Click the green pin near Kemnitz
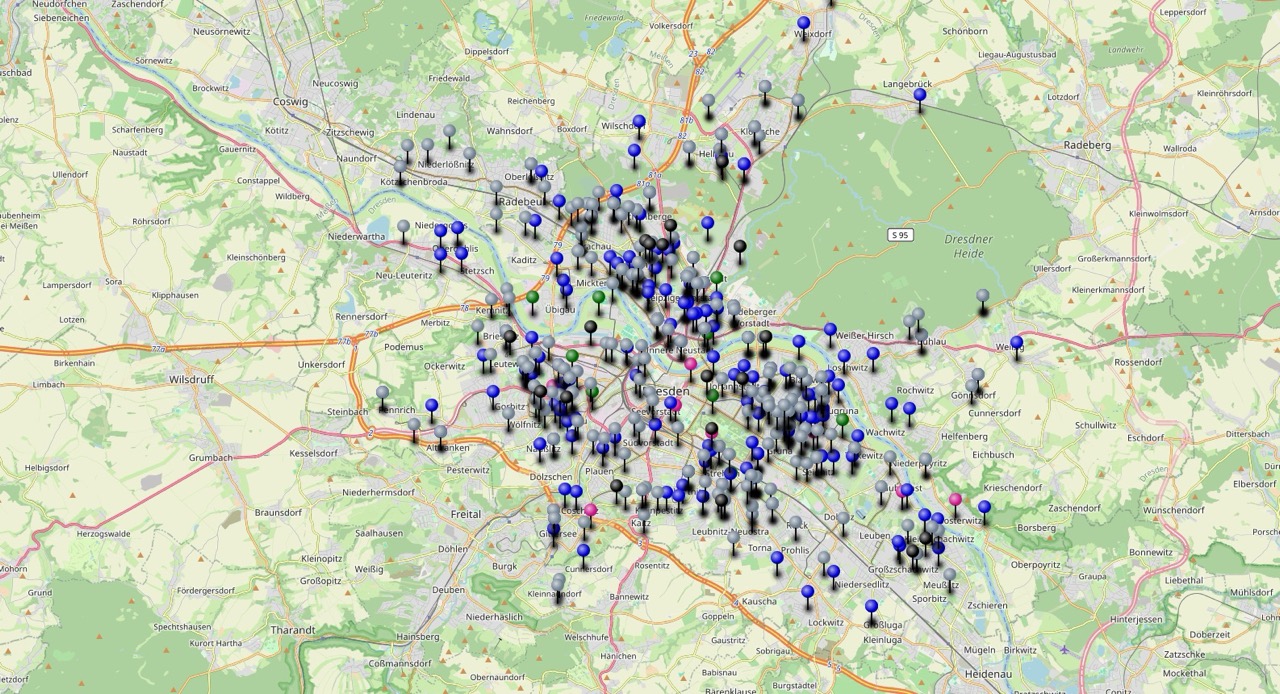1280x694 pixels. pos(533,297)
